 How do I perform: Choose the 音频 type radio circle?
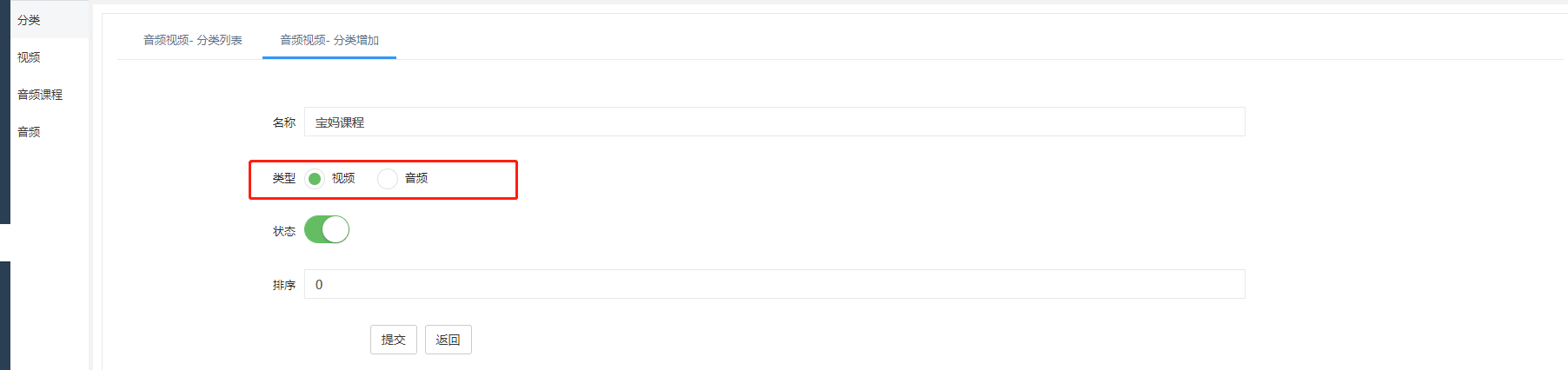388,178
